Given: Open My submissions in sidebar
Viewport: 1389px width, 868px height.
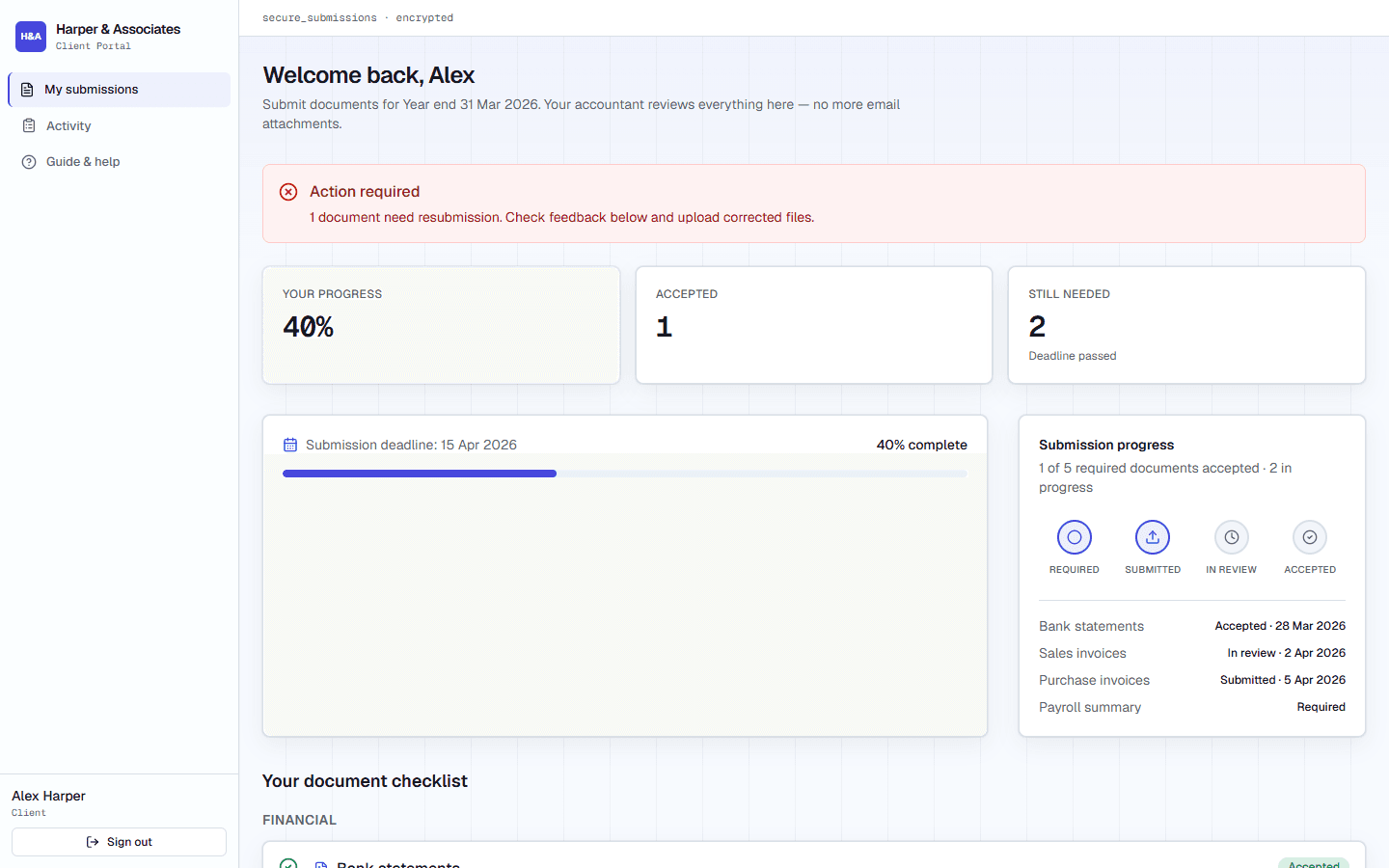Looking at the screenshot, I should click(119, 90).
